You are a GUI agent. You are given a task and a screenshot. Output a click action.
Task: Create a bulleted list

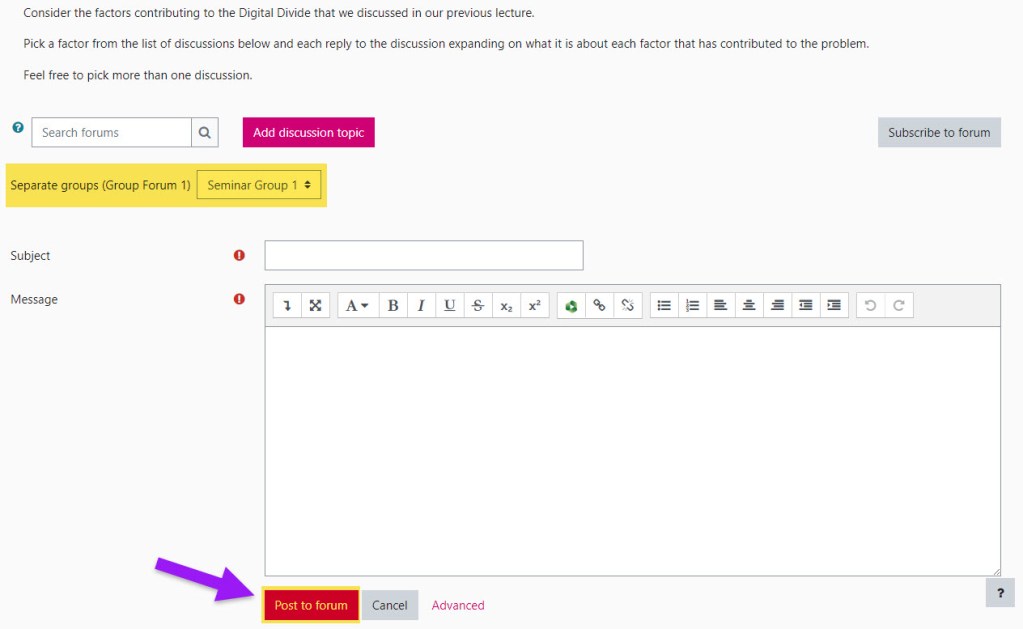(663, 306)
